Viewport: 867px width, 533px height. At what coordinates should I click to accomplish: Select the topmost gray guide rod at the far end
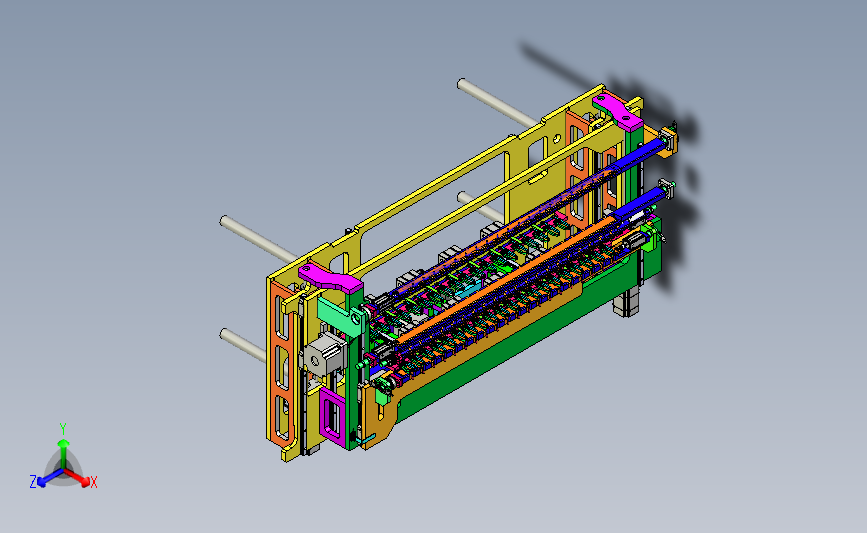(497, 102)
